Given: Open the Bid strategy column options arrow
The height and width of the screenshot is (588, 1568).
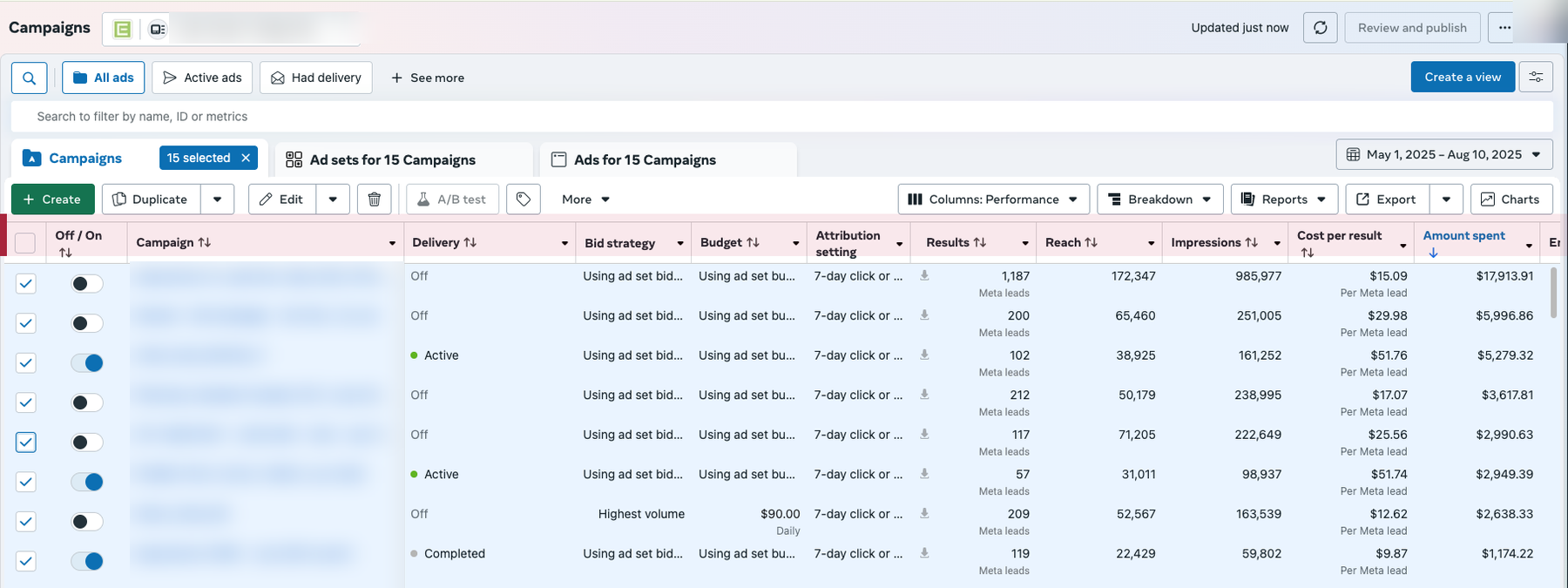Looking at the screenshot, I should tap(680, 244).
